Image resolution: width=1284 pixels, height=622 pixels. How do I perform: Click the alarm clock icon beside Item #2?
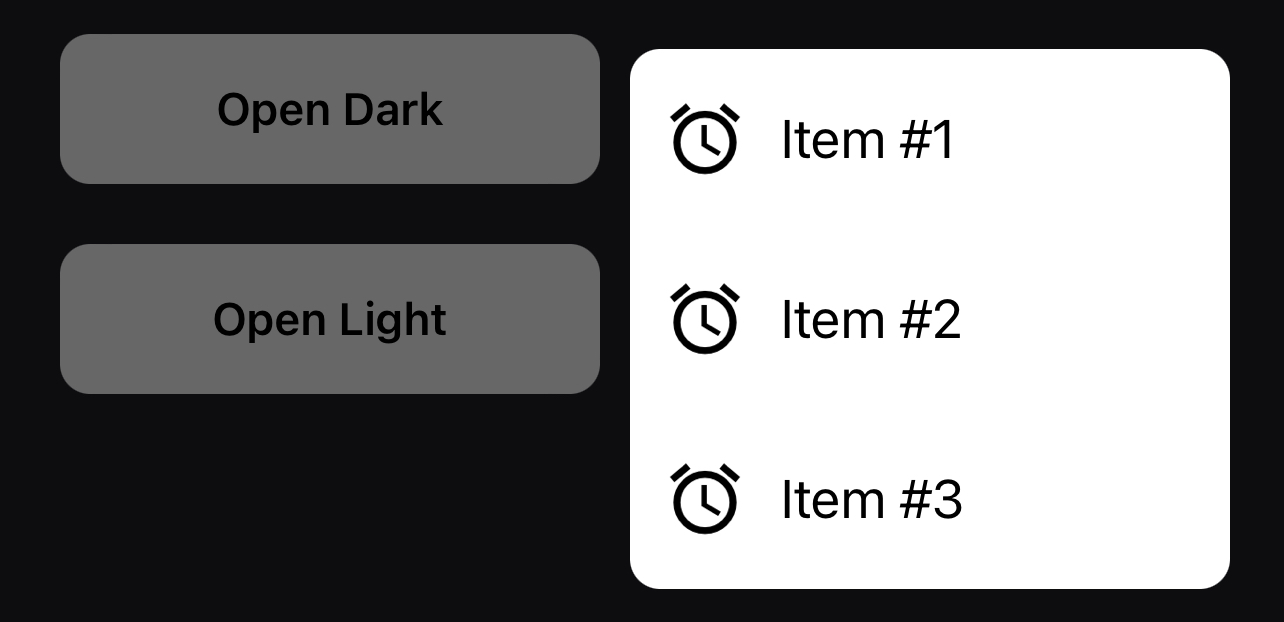[704, 319]
